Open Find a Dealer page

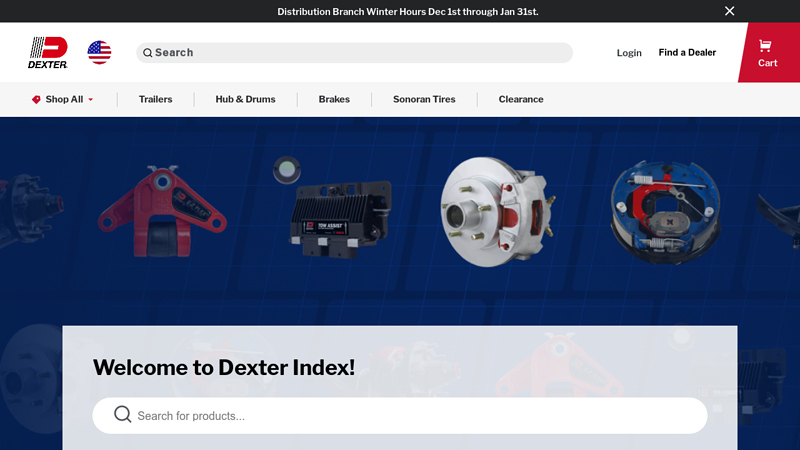(687, 53)
